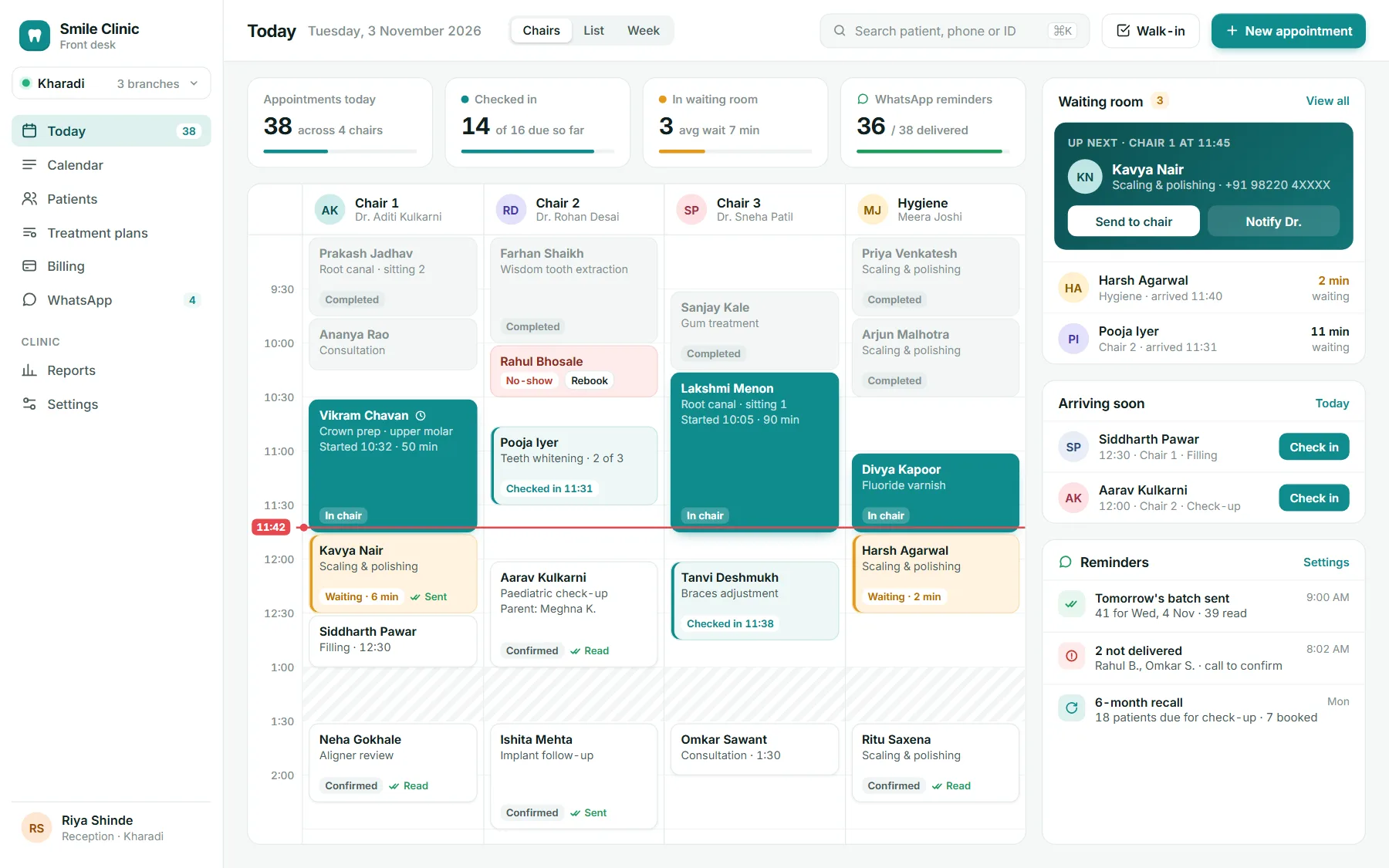Open Riya Shinde's user profile
Screen dimensions: 1389x868
[111, 828]
